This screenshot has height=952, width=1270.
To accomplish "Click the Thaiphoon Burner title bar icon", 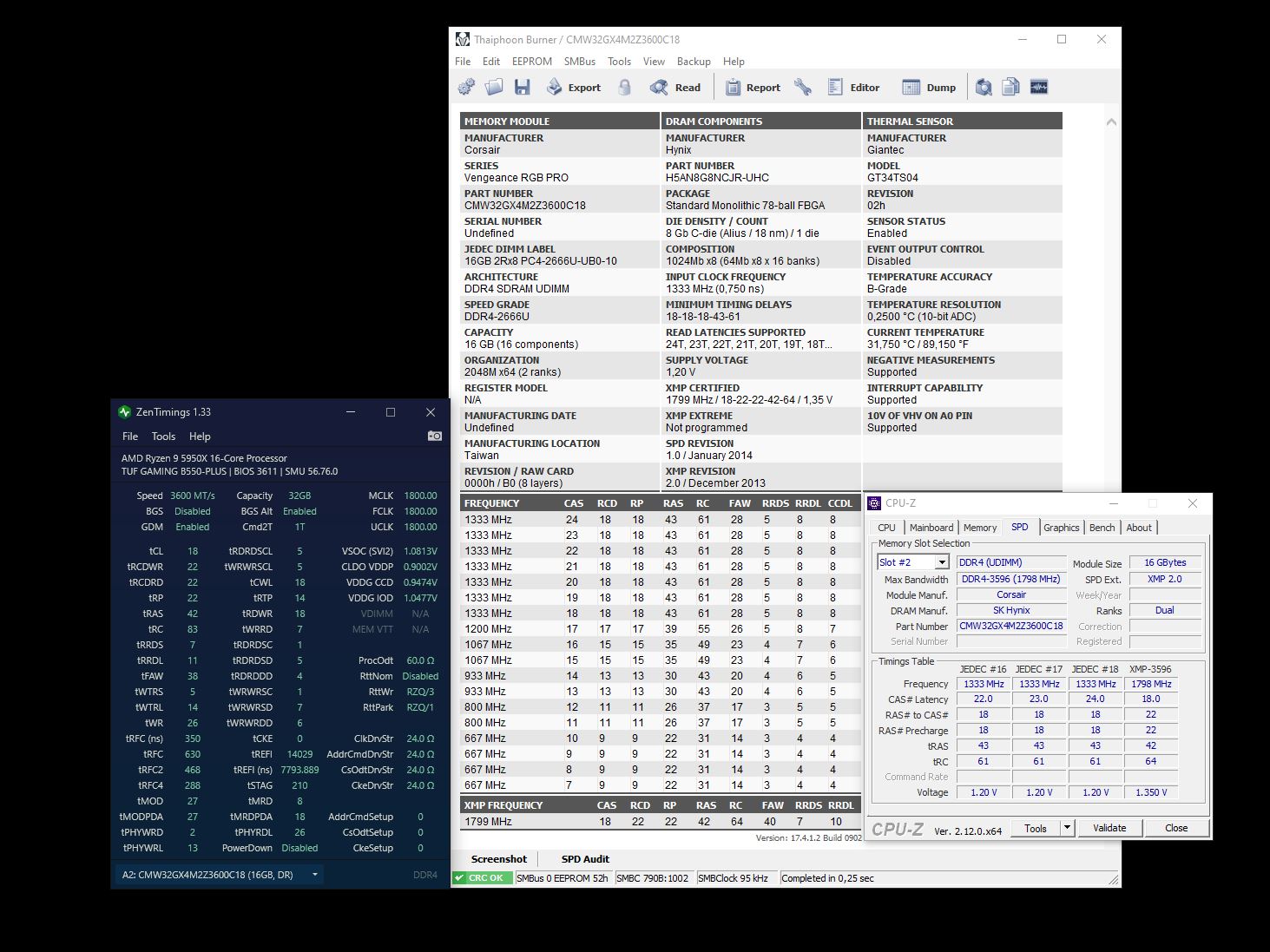I will (463, 39).
